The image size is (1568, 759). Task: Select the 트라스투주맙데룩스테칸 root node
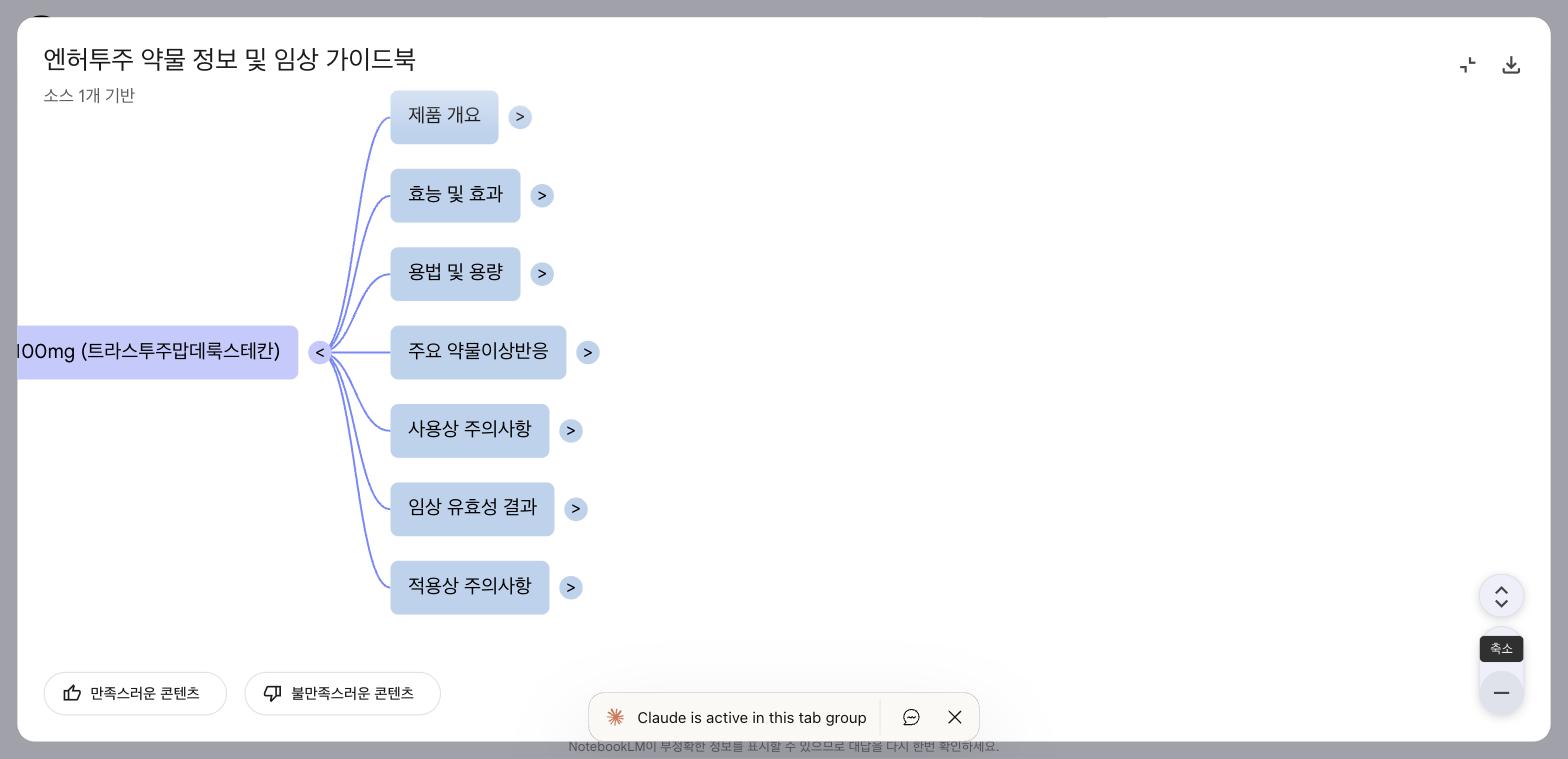147,352
